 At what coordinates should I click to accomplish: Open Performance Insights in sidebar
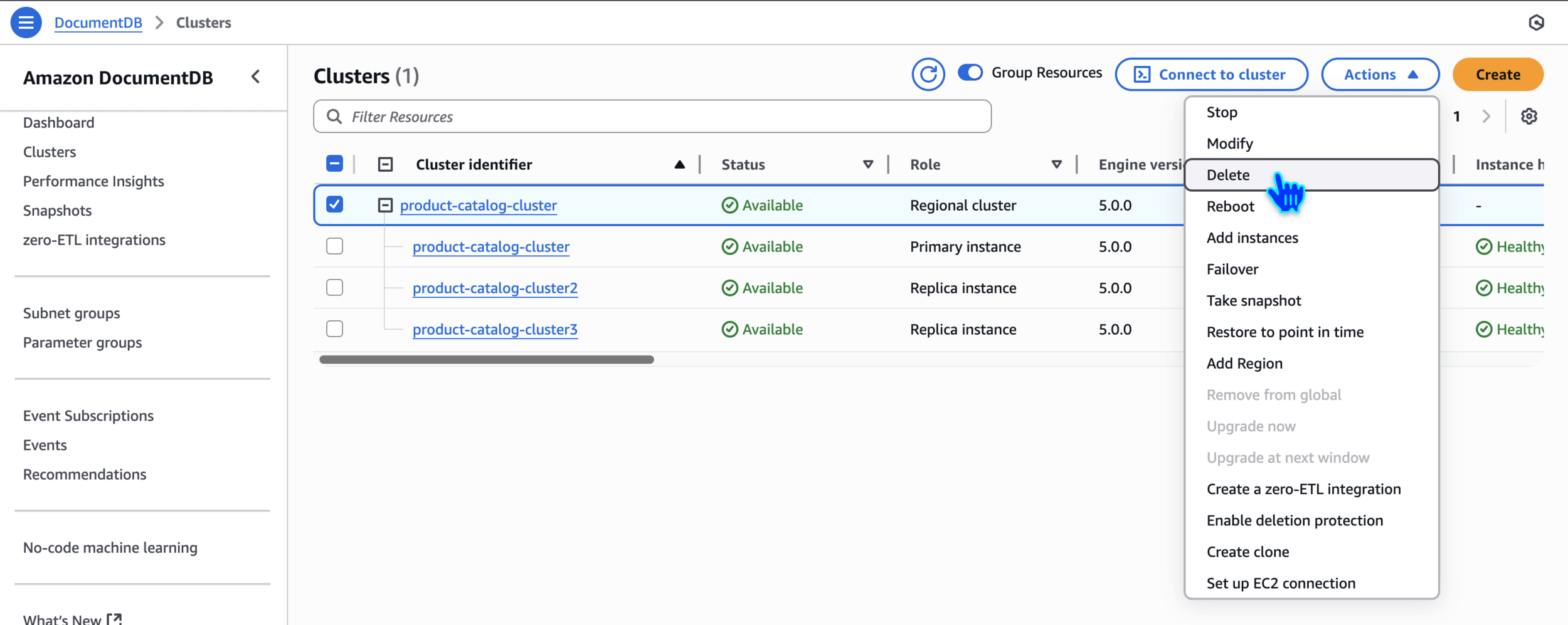[93, 181]
